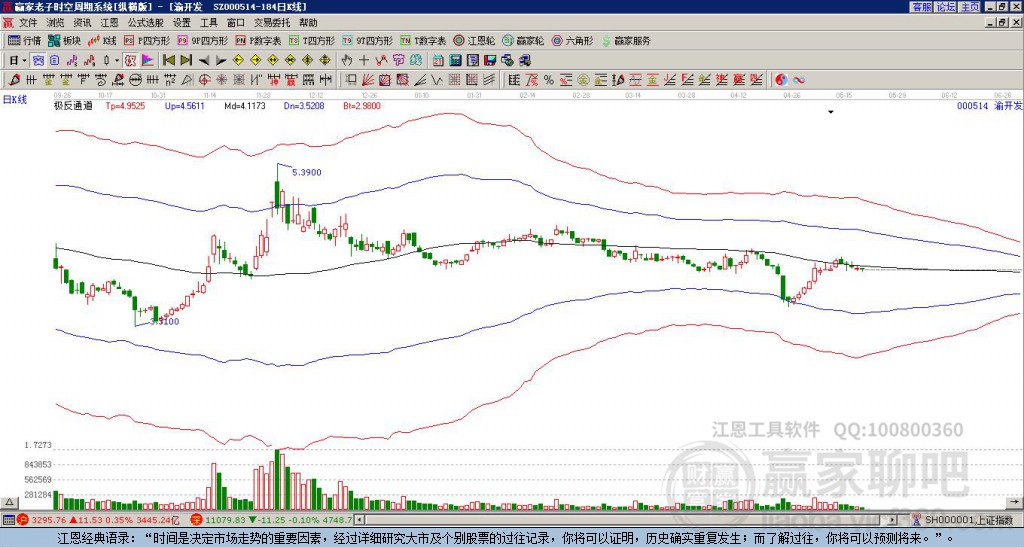Open the 文件 menu

tap(28, 23)
